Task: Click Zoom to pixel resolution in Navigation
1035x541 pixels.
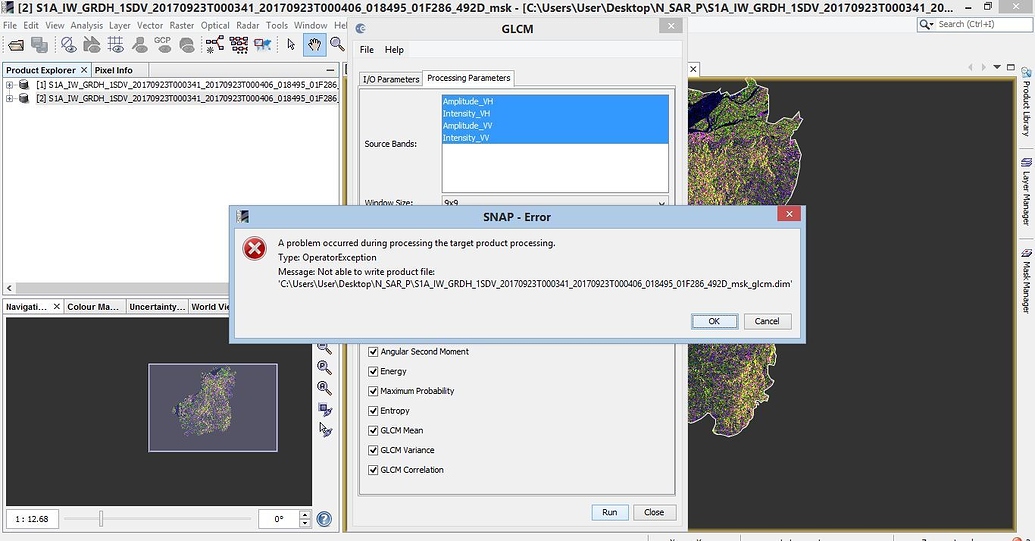Action: 324,367
